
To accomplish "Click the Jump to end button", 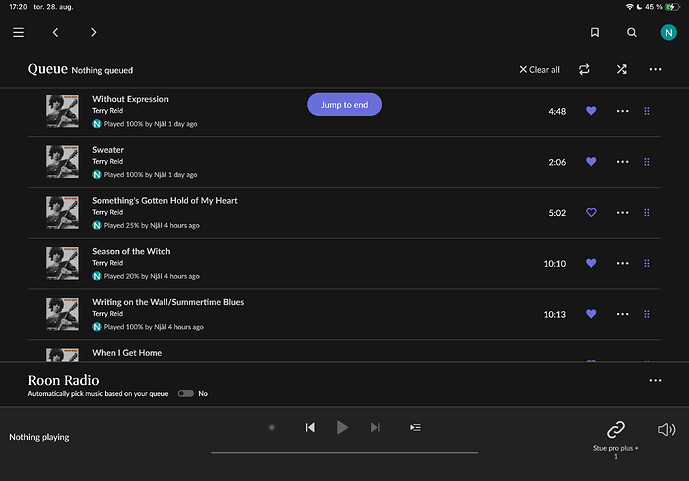I will pos(344,105).
